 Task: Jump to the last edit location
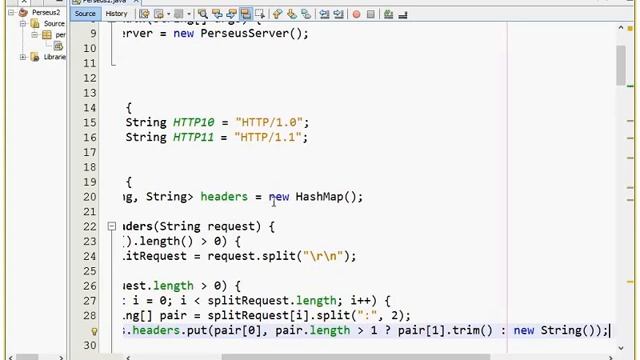click(x=144, y=14)
